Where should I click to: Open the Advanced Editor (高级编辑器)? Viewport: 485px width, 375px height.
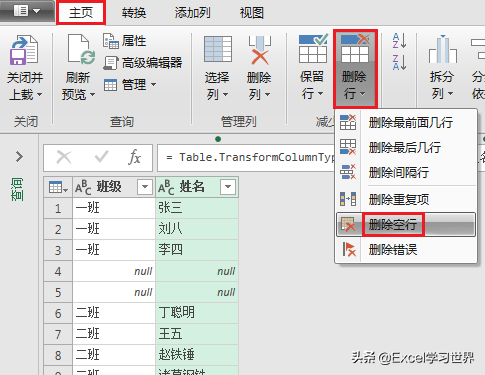pos(143,63)
